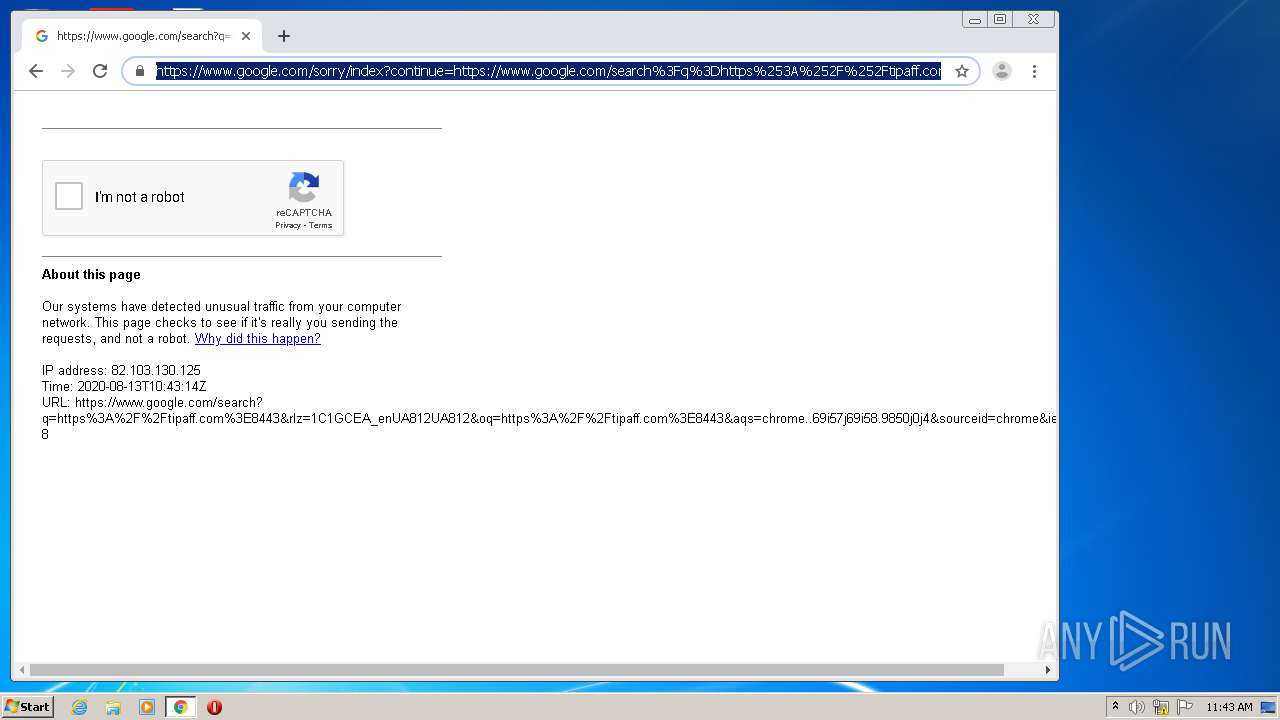Image resolution: width=1280 pixels, height=720 pixels.
Task: Open the reCAPTCHA Privacy link
Action: [x=288, y=225]
